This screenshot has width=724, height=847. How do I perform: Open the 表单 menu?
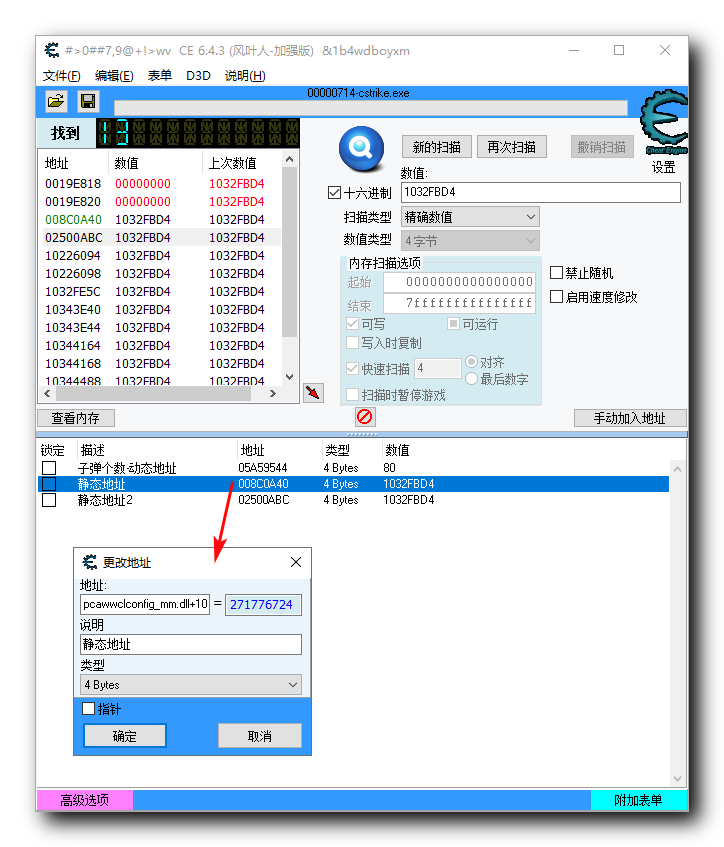pyautogui.click(x=160, y=76)
